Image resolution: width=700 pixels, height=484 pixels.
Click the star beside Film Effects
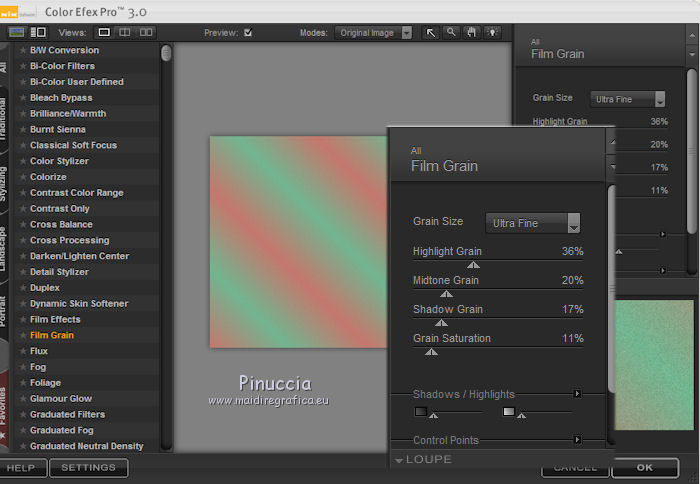point(23,320)
